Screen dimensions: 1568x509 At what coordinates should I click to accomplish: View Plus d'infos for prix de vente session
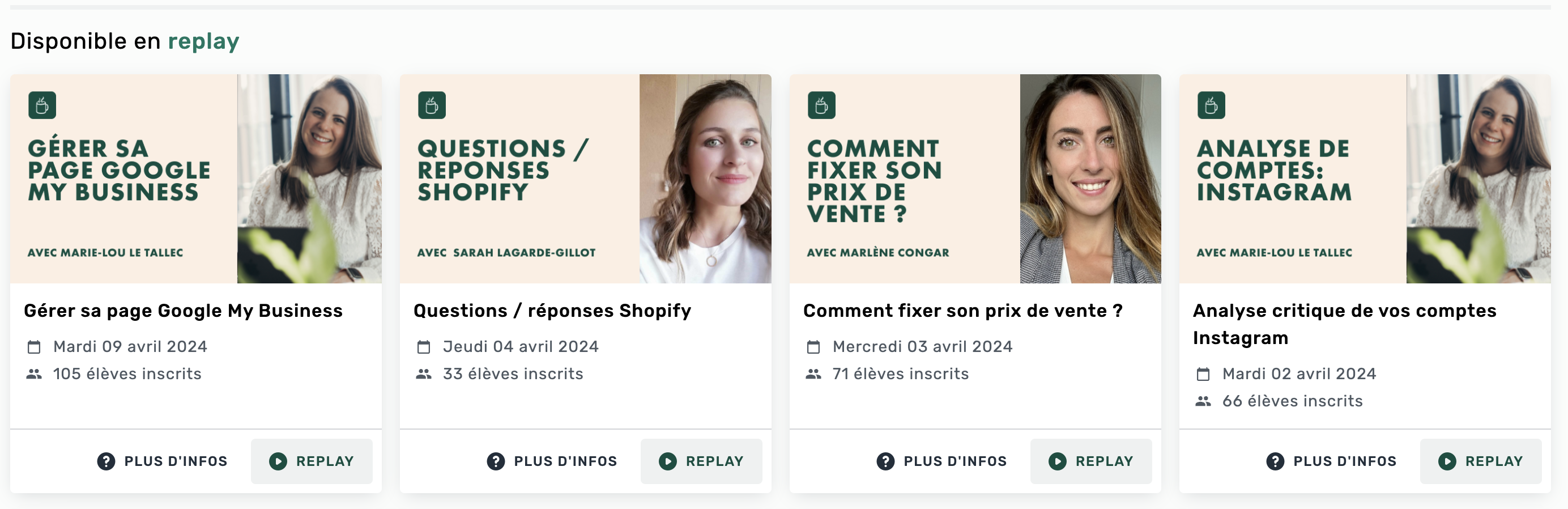pyautogui.click(x=941, y=461)
